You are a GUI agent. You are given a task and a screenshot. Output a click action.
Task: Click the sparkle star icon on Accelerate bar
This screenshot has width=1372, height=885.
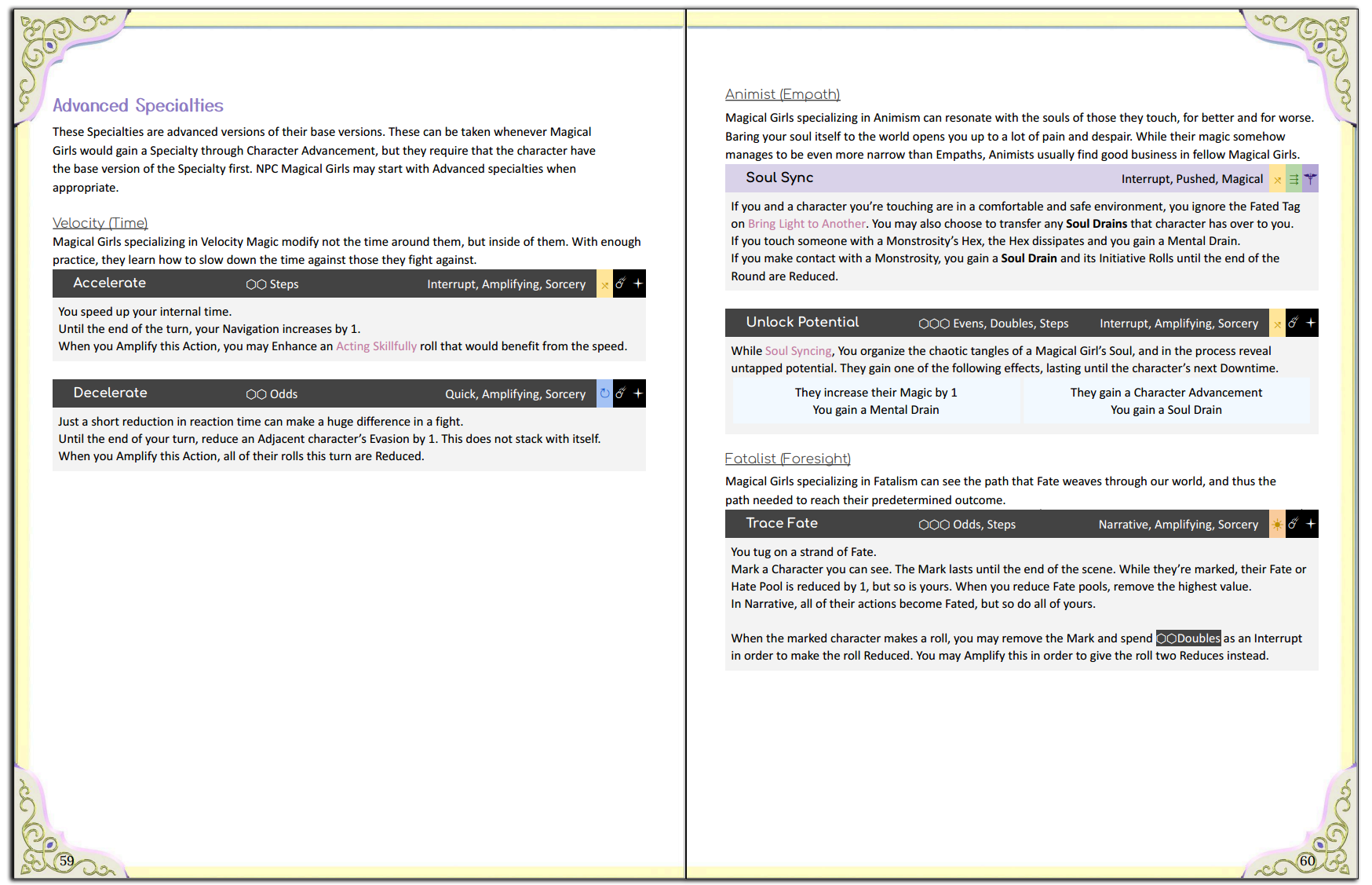[x=638, y=284]
